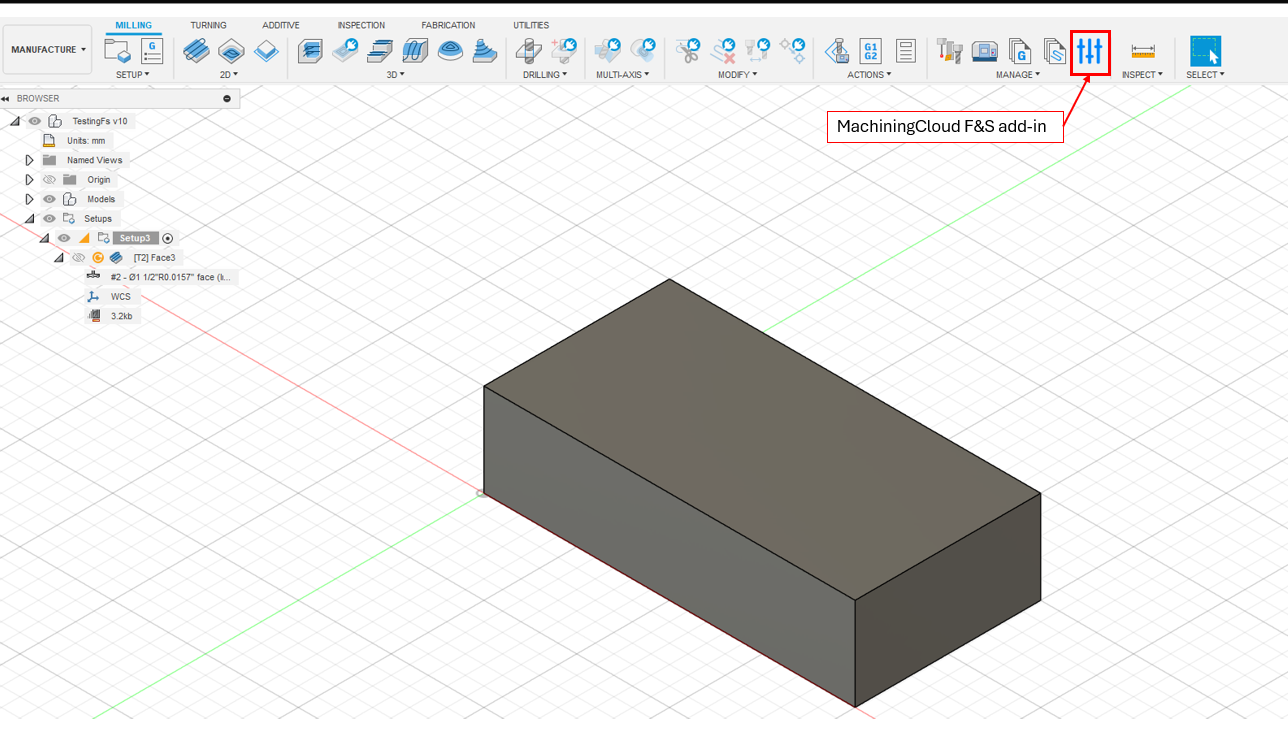Image resolution: width=1288 pixels, height=731 pixels.
Task: Select the 2D Adaptive Clearing tool
Action: pos(196,50)
